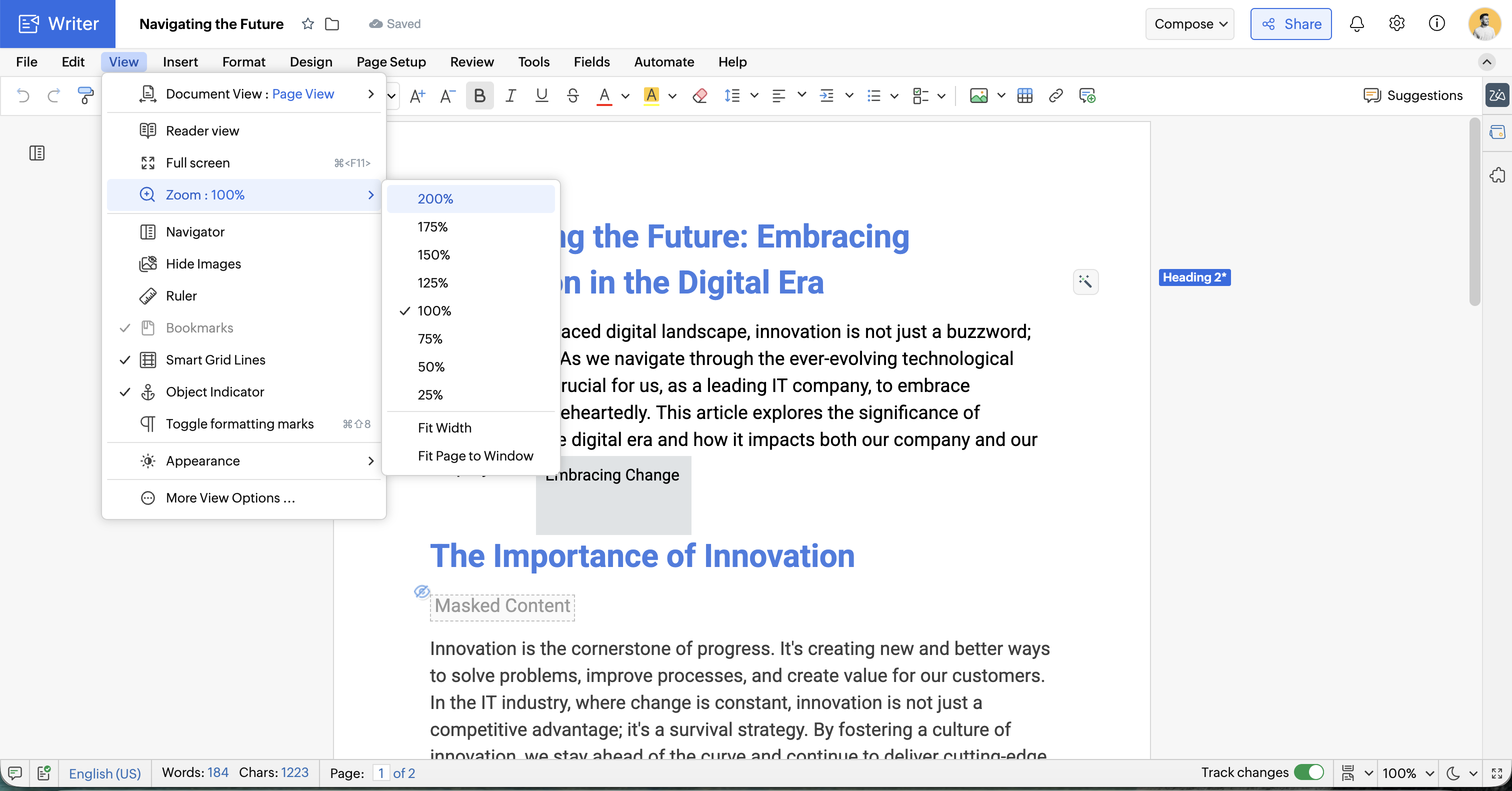Click the Clear formatting eraser icon

(699, 95)
